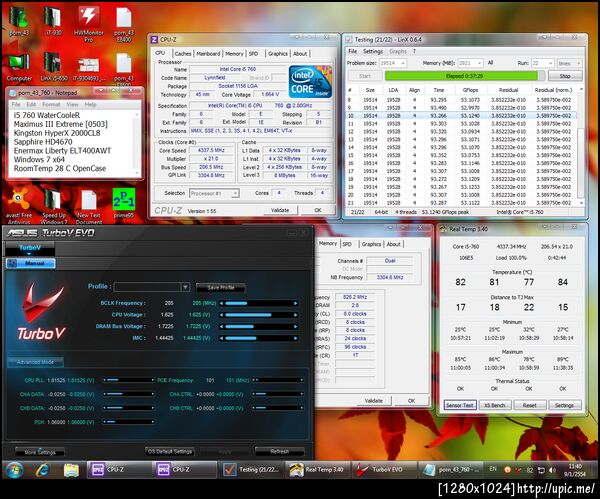The image size is (600, 499).
Task: Launch avast! Free Antivirus desktop icon
Action: [18, 206]
